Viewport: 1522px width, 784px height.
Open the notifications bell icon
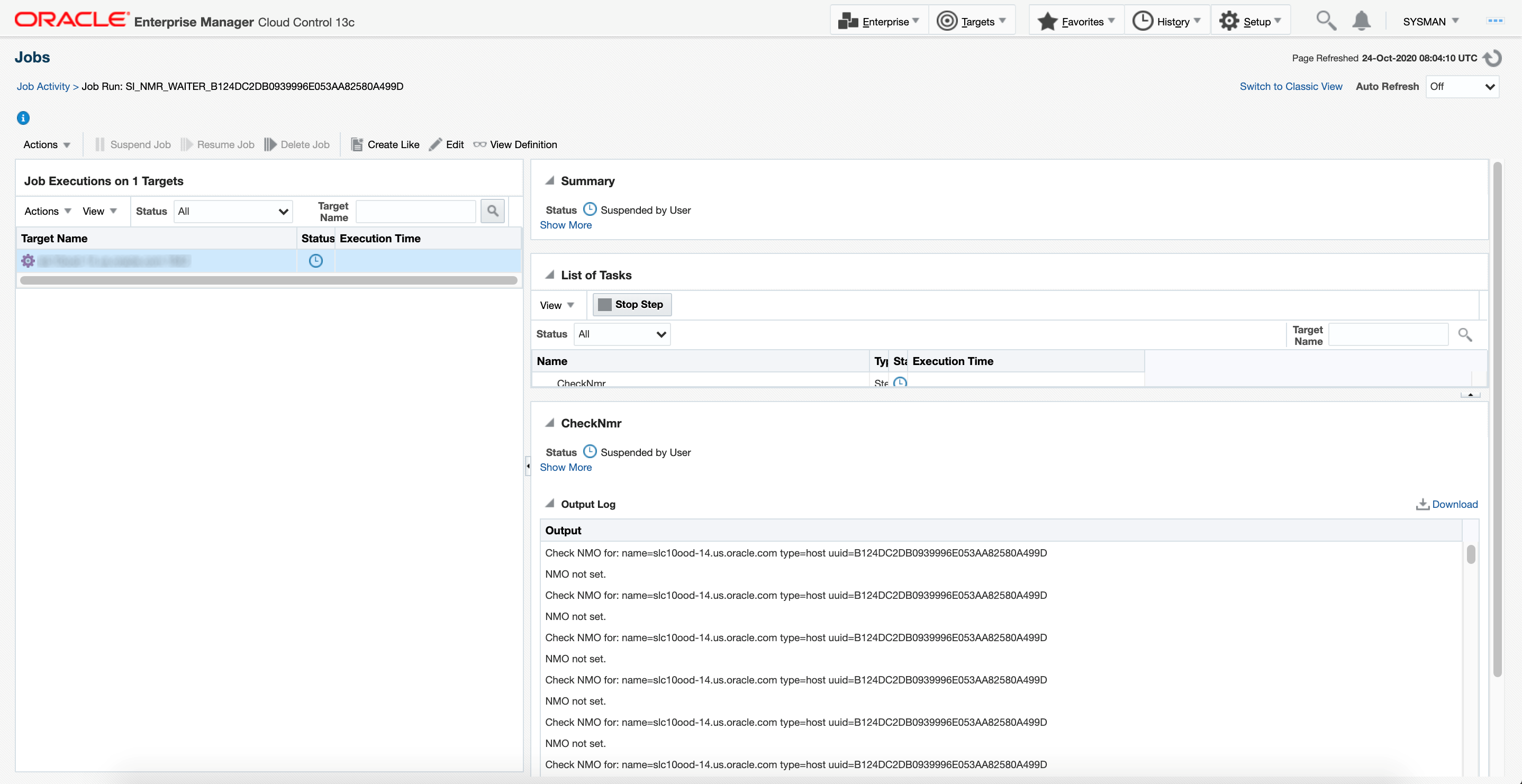click(1361, 21)
